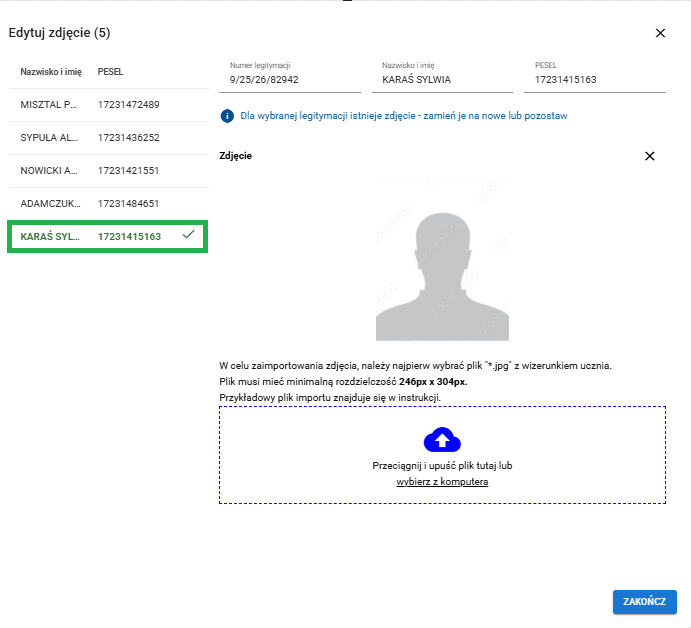Click the blue info icon

[x=227, y=116]
